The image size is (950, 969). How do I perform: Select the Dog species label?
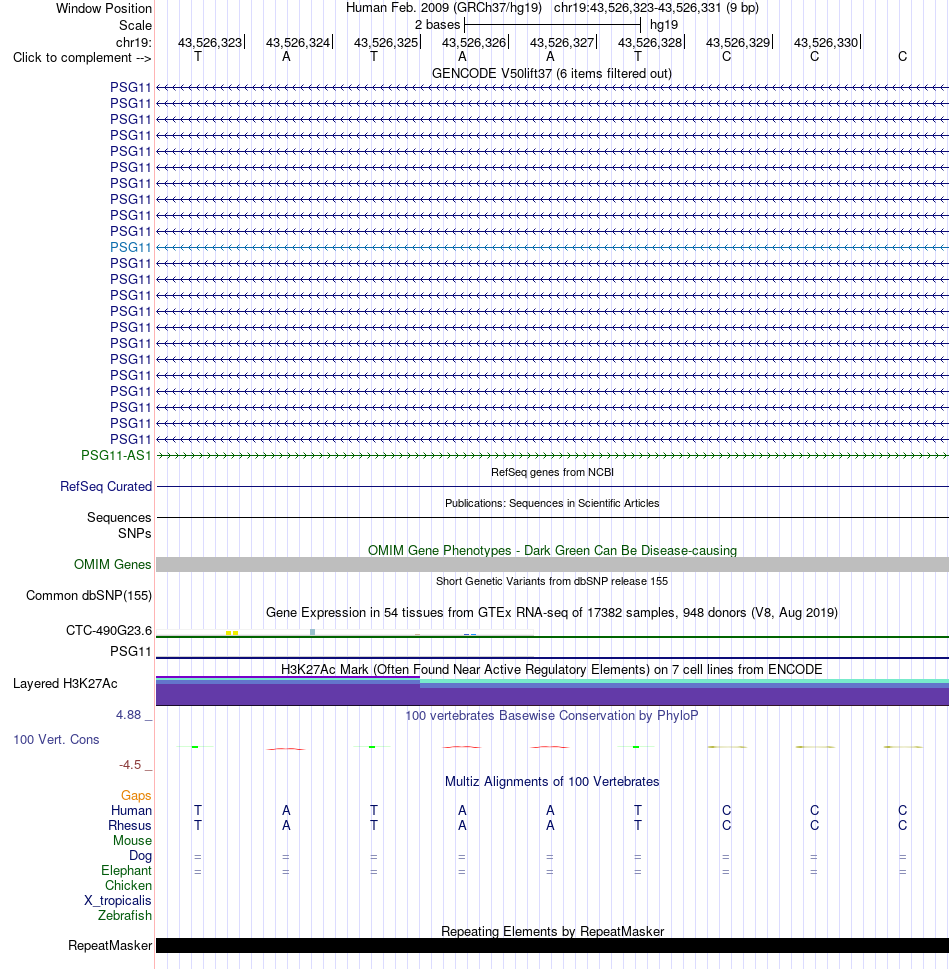pyautogui.click(x=140, y=855)
